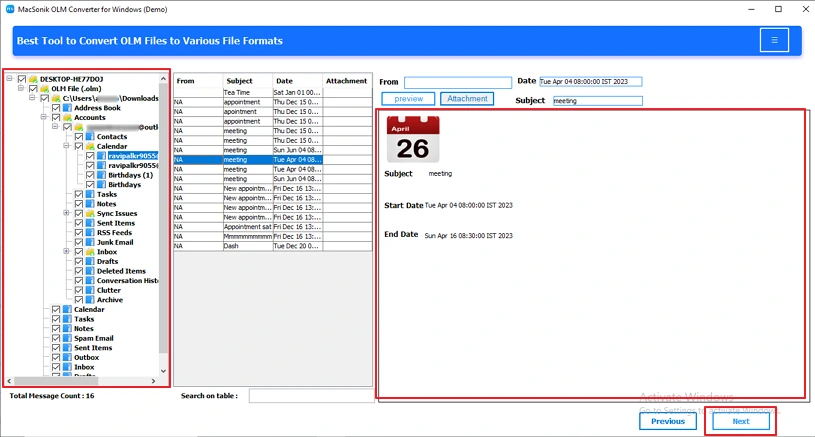Click the Tasks folder icon under Accounts
Screen dimensions: 815x437
(x=90, y=194)
